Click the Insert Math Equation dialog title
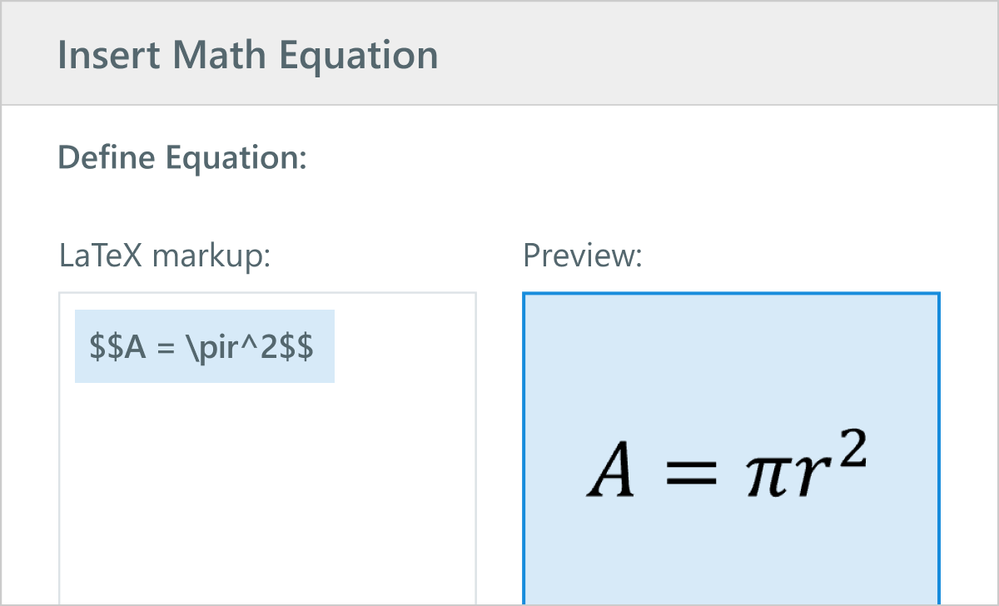Image resolution: width=999 pixels, height=606 pixels. (x=248, y=54)
